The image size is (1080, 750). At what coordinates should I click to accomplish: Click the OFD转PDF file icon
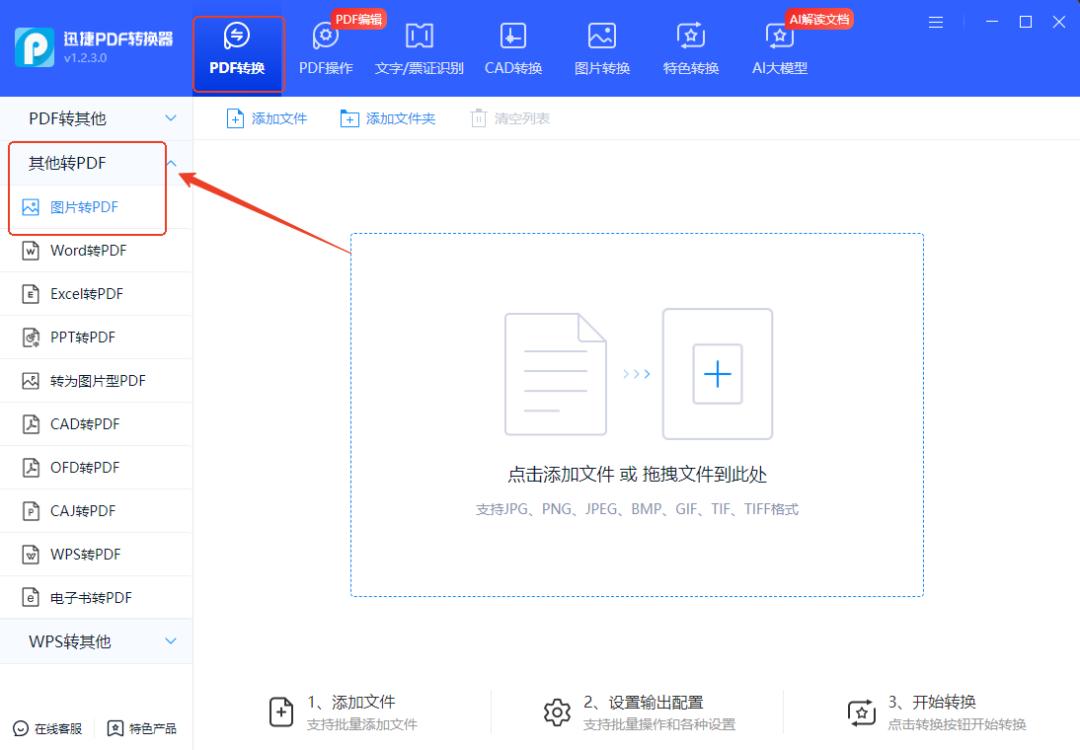point(31,467)
